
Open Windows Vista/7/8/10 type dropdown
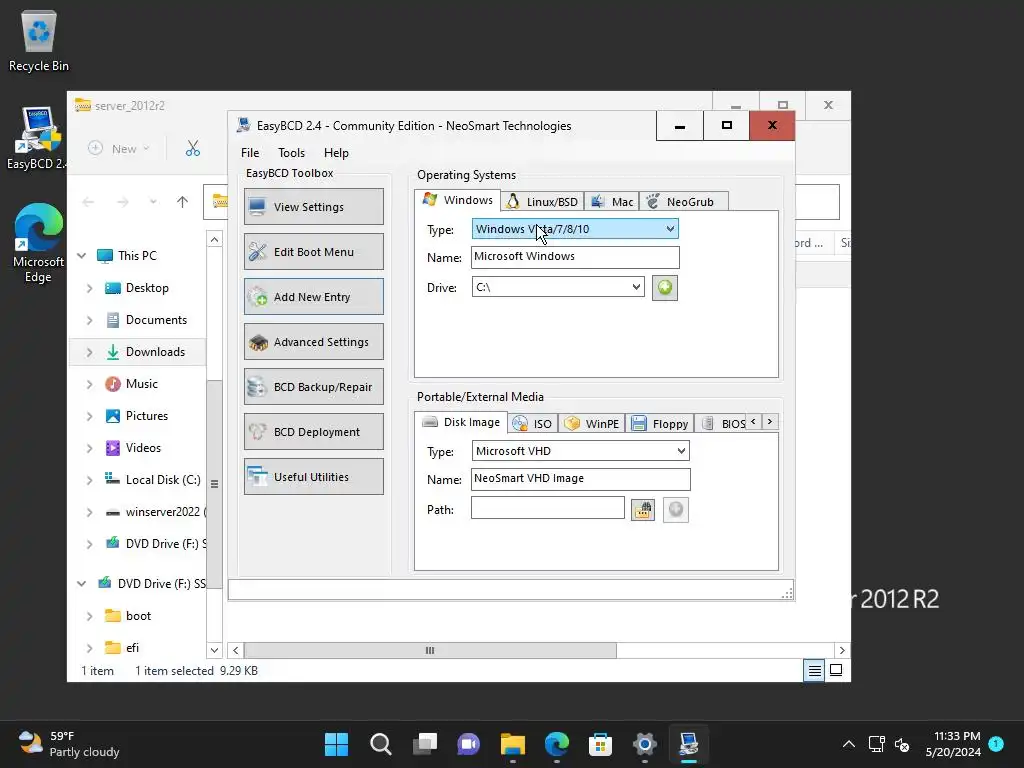point(575,229)
